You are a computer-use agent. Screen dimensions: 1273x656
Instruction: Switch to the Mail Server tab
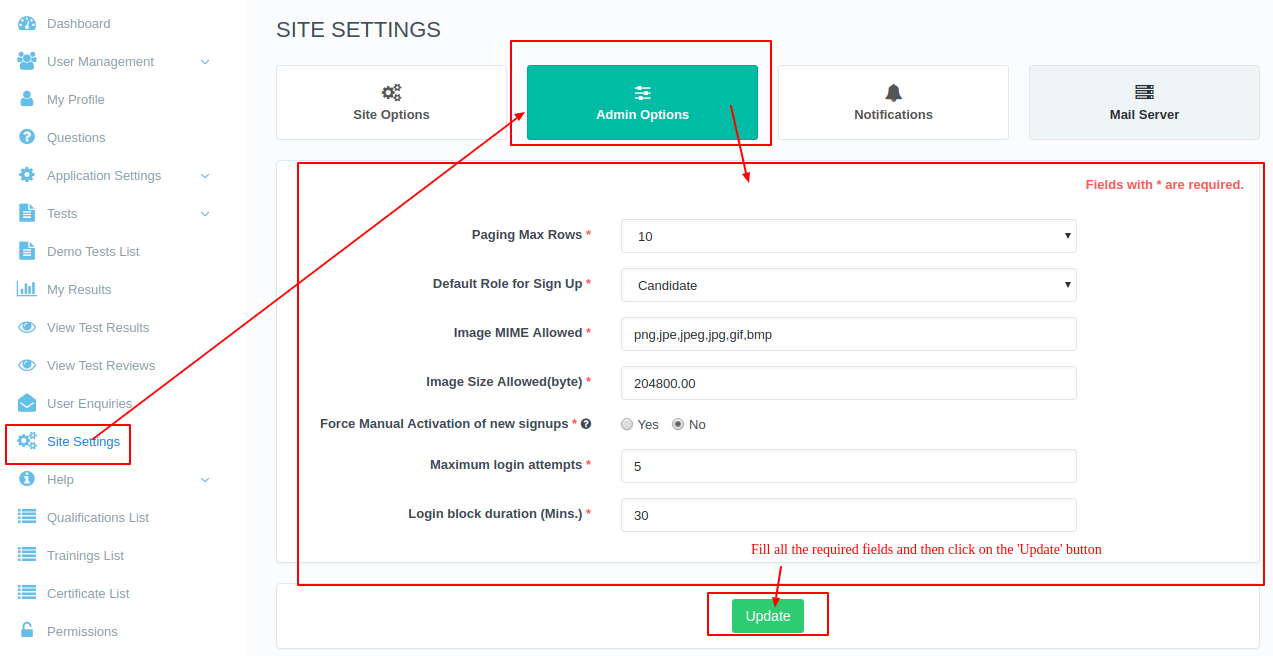point(1144,102)
